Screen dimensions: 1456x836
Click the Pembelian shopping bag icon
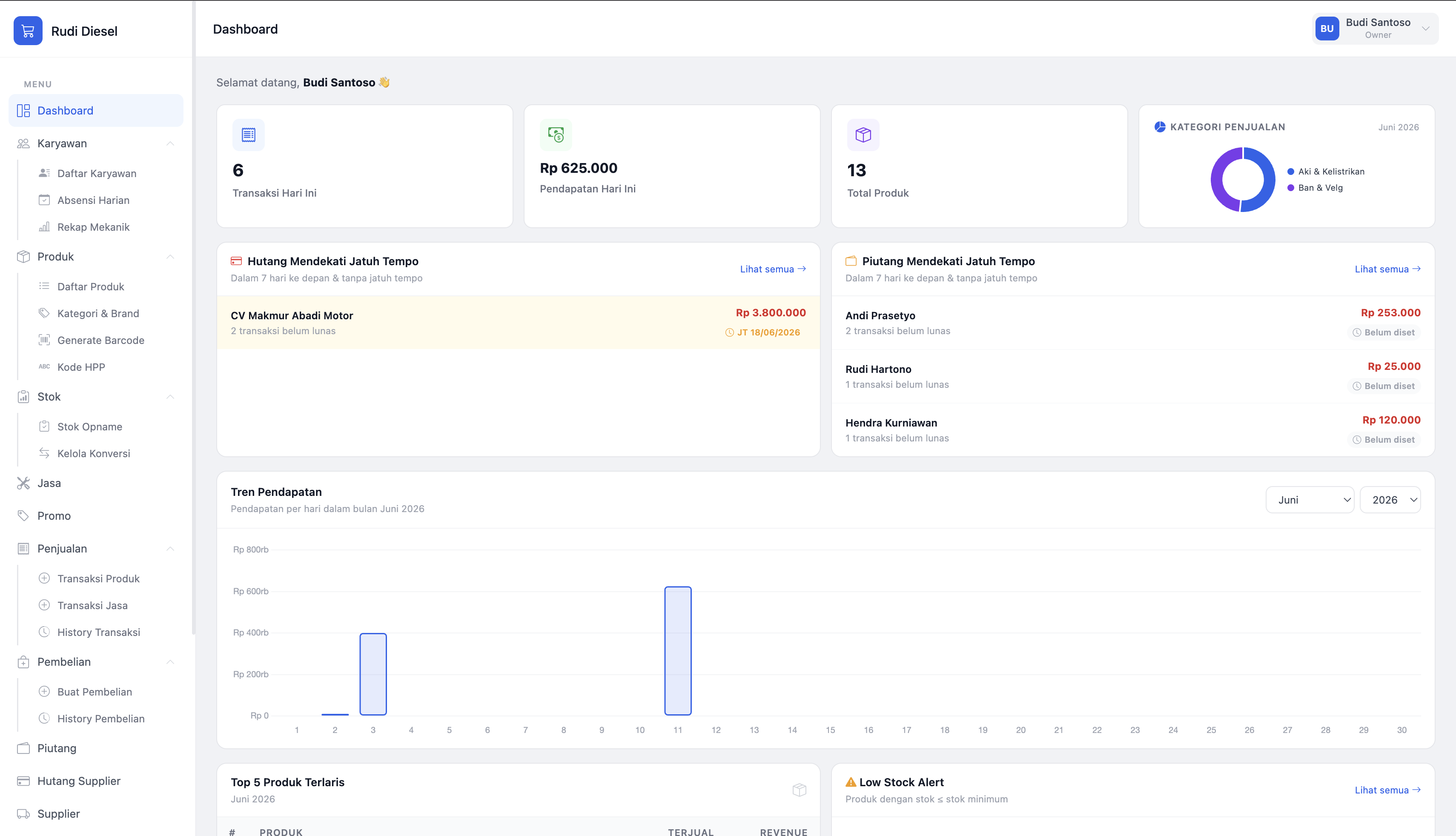23,662
